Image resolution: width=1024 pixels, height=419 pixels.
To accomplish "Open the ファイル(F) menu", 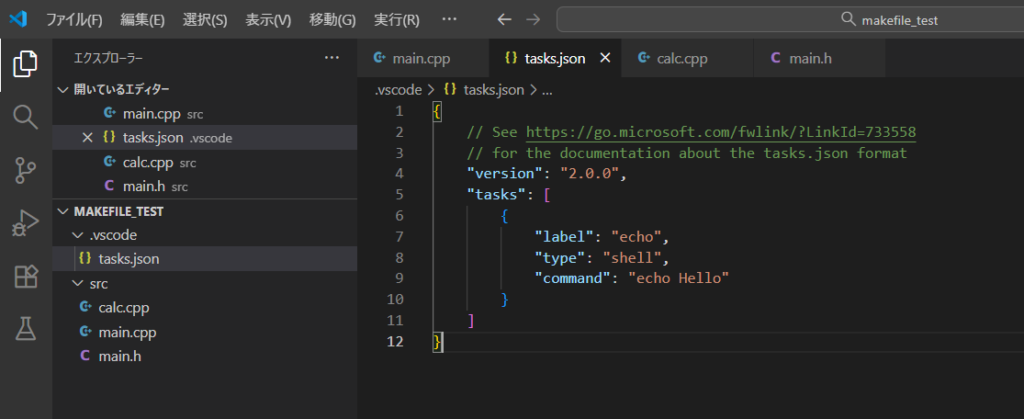I will pos(75,19).
